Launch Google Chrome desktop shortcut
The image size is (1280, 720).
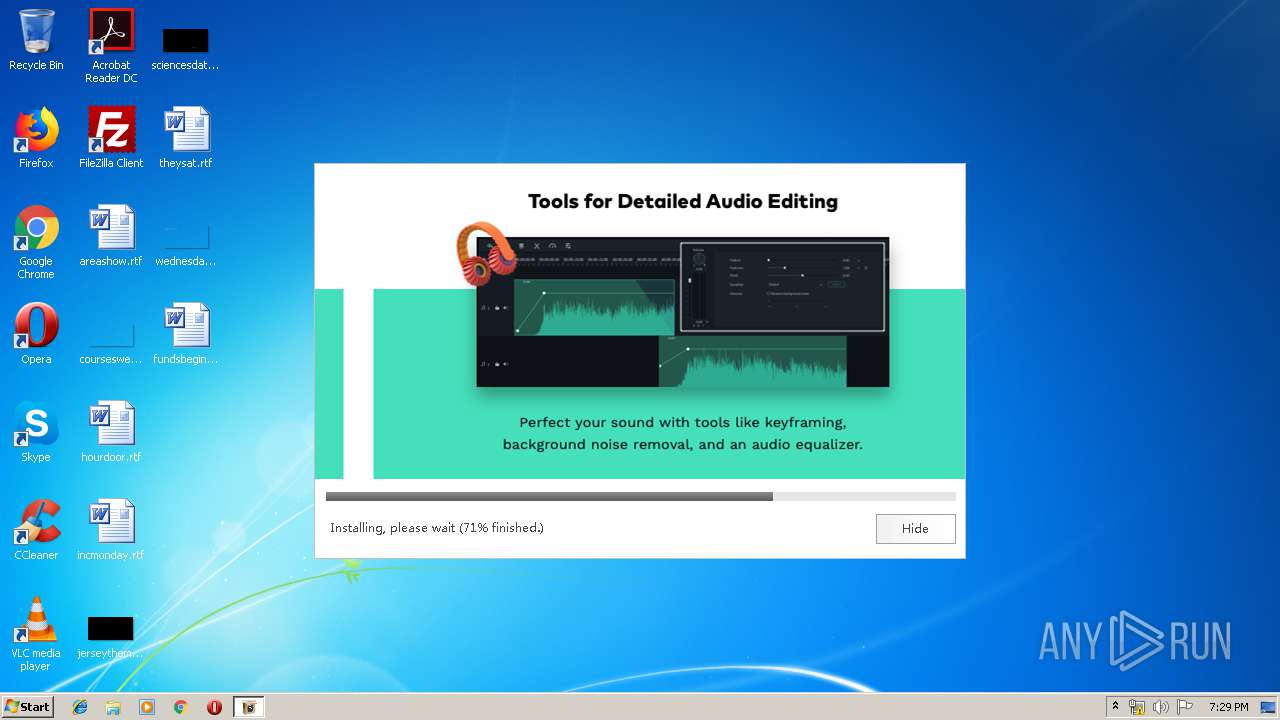pyautogui.click(x=36, y=242)
